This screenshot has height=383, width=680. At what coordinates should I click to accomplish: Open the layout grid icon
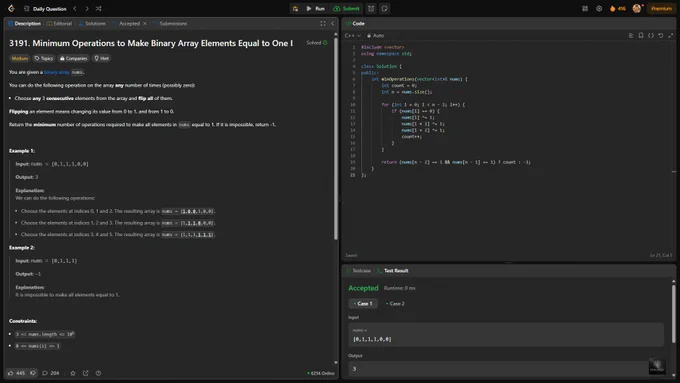pyautogui.click(x=585, y=9)
